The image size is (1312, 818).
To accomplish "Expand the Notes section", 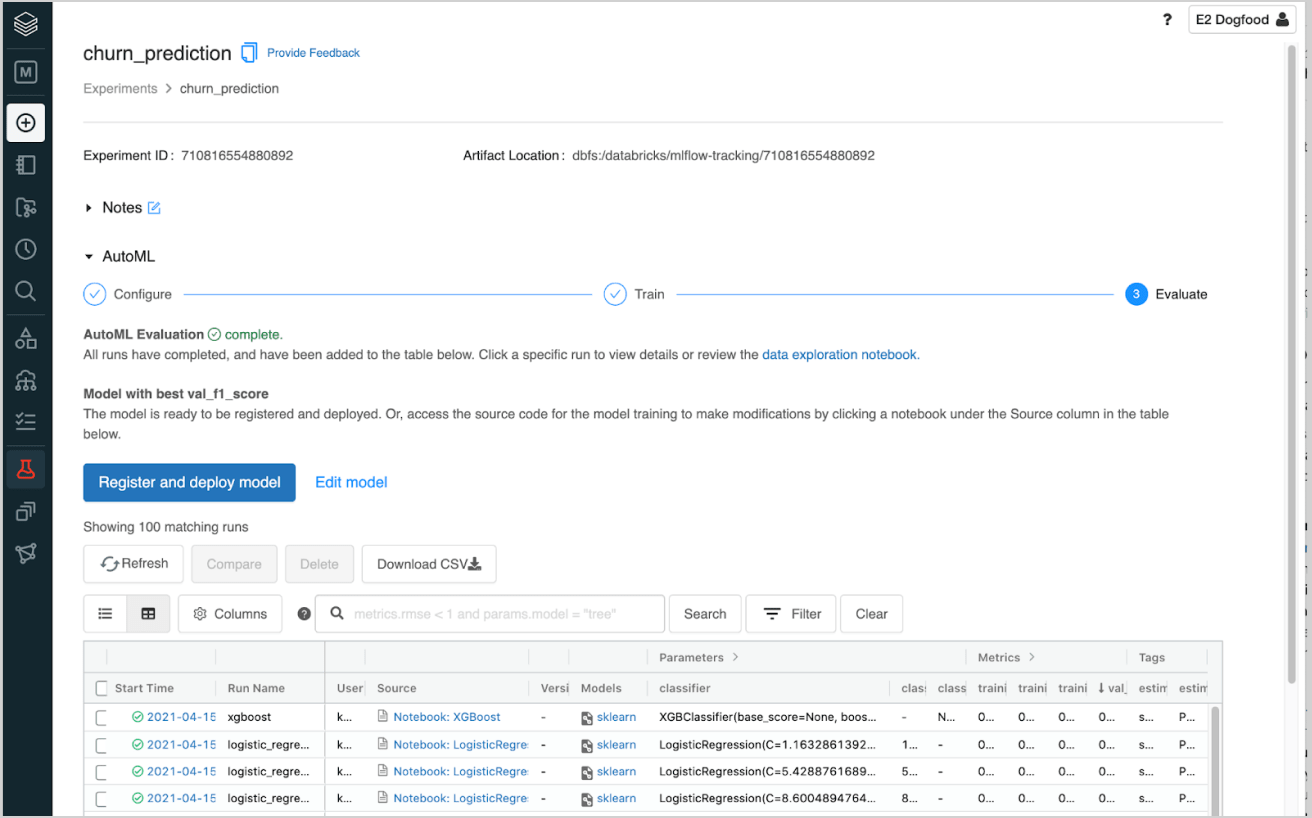I will (x=89, y=208).
